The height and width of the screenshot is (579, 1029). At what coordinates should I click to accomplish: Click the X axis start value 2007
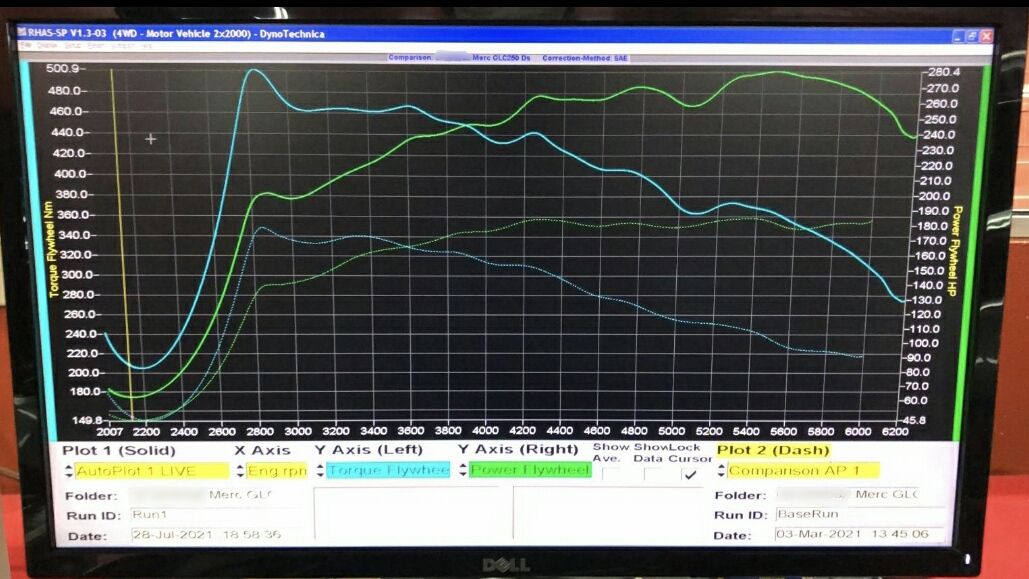[110, 432]
